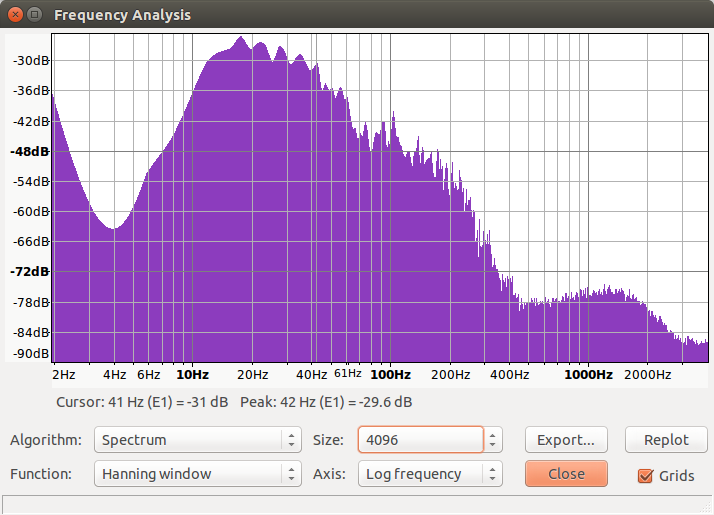
Task: Click the -48dB label on the dB axis
Action: (29, 152)
